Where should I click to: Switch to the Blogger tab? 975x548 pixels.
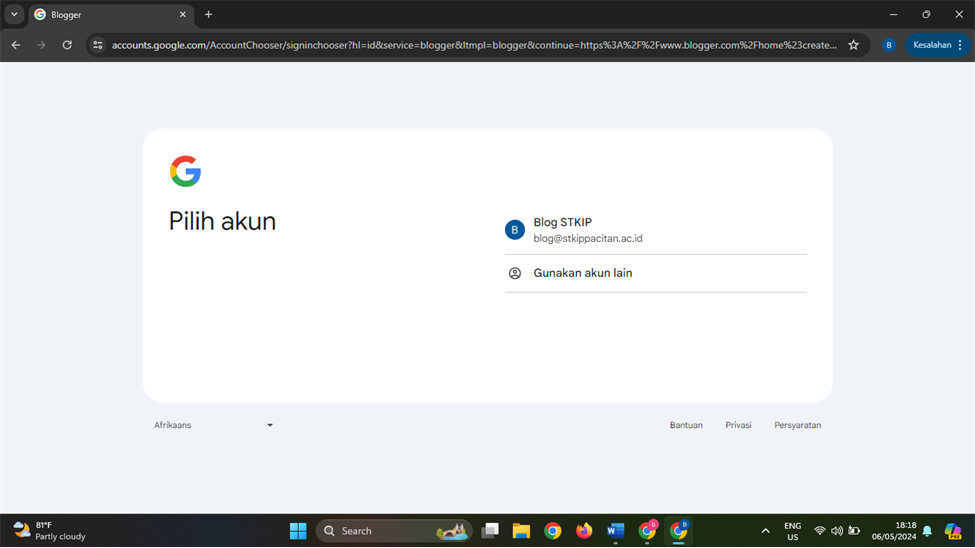(x=111, y=14)
